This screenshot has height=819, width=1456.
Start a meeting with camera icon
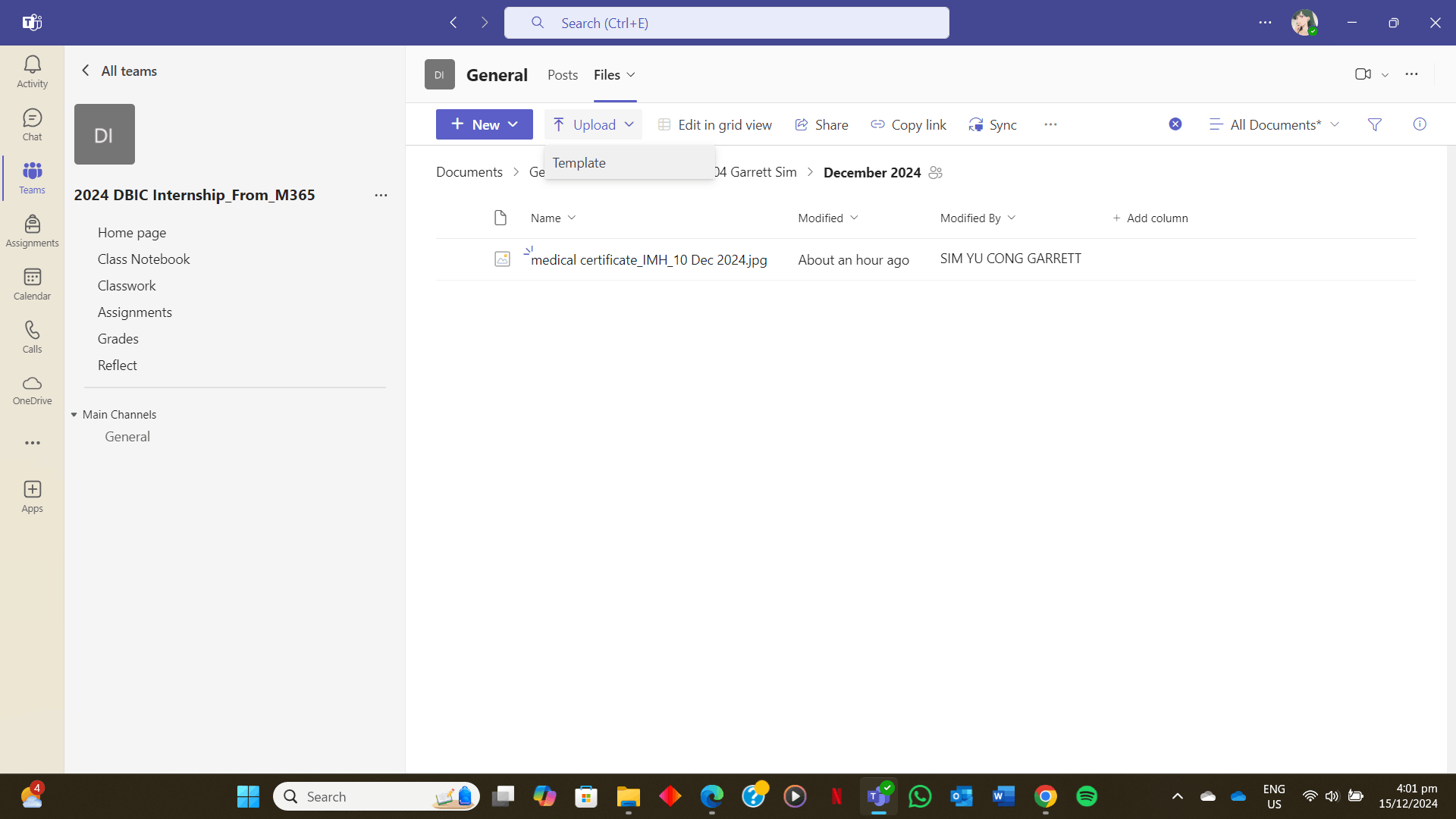coord(1363,74)
